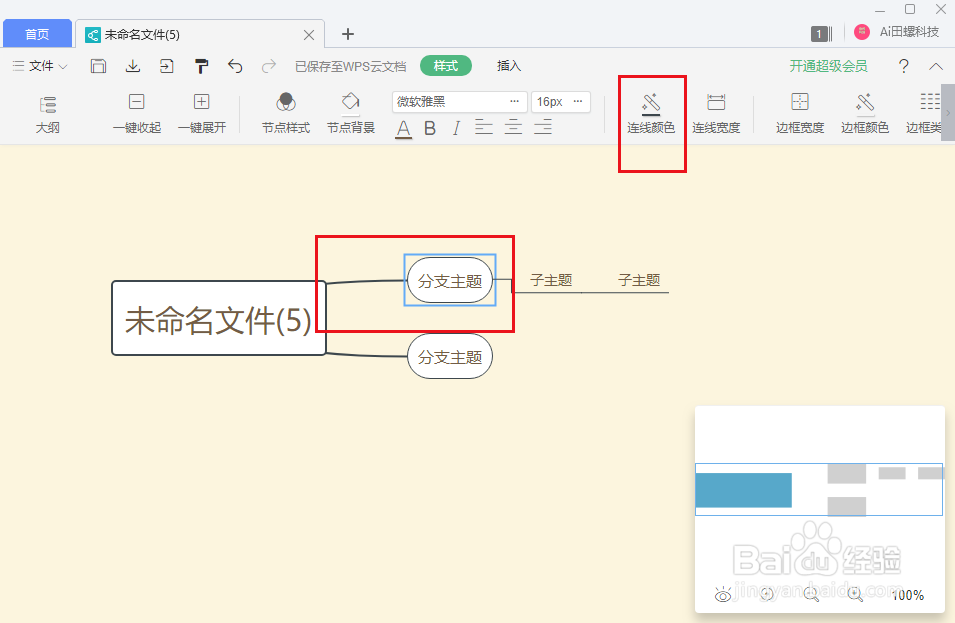Select the blue color swatch in the panel
The width and height of the screenshot is (955, 623).
tap(743, 490)
